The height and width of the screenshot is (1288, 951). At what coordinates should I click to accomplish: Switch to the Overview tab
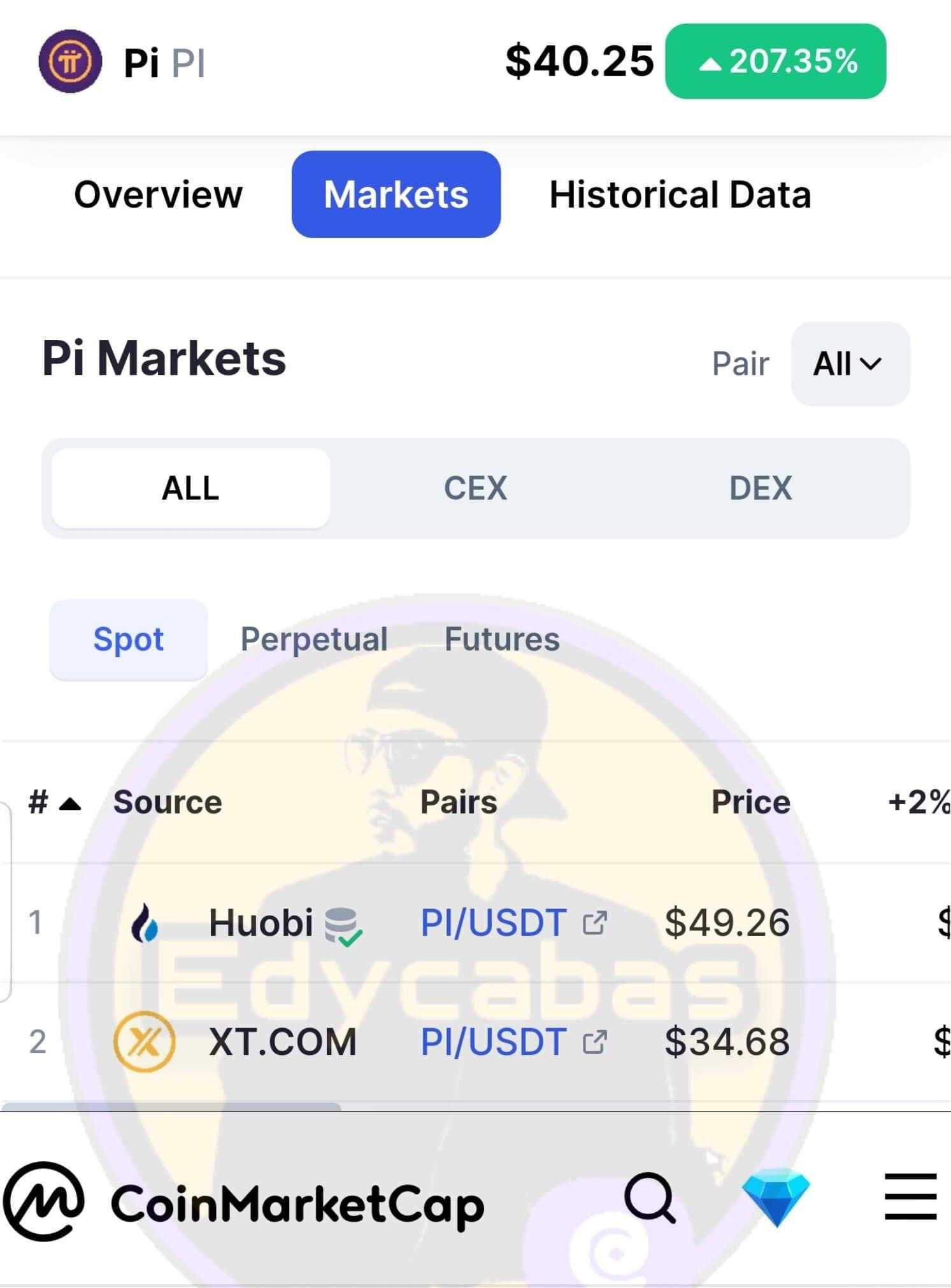coord(158,194)
